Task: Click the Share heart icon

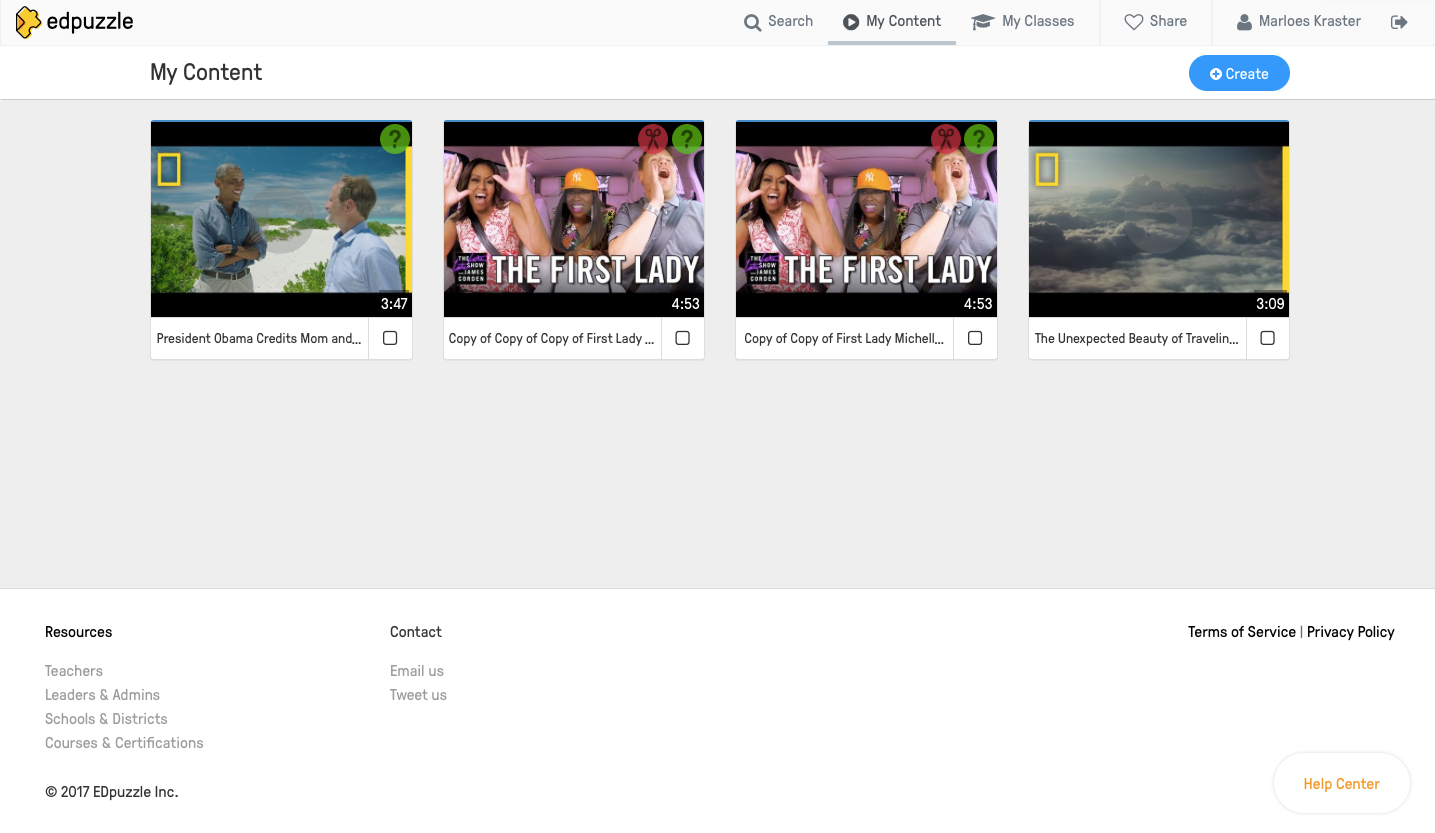Action: tap(1133, 22)
